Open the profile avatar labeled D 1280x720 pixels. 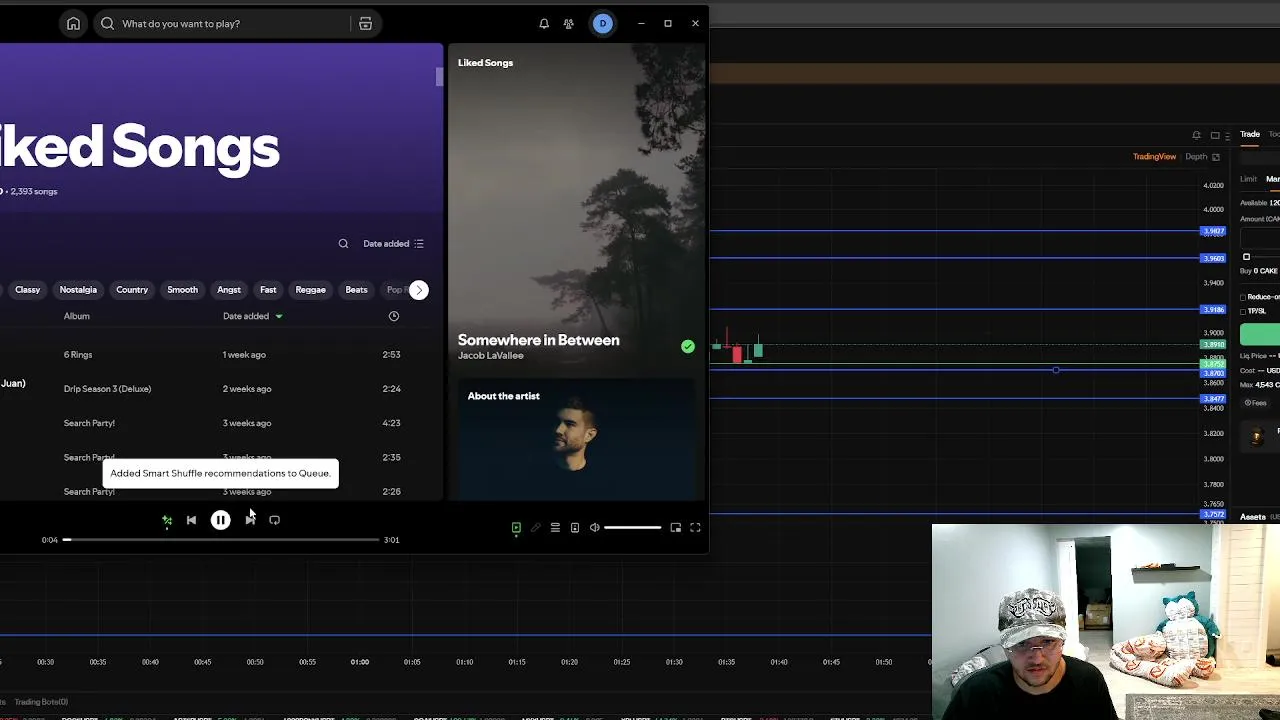point(602,23)
